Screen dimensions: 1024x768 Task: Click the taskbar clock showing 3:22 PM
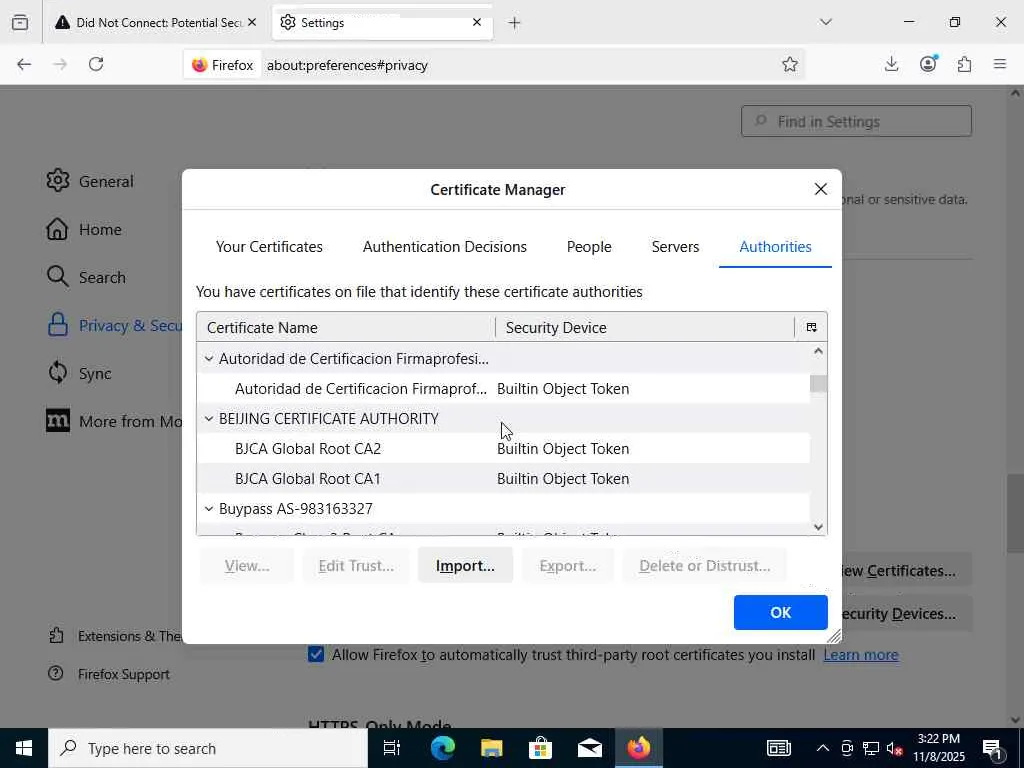pos(938,748)
